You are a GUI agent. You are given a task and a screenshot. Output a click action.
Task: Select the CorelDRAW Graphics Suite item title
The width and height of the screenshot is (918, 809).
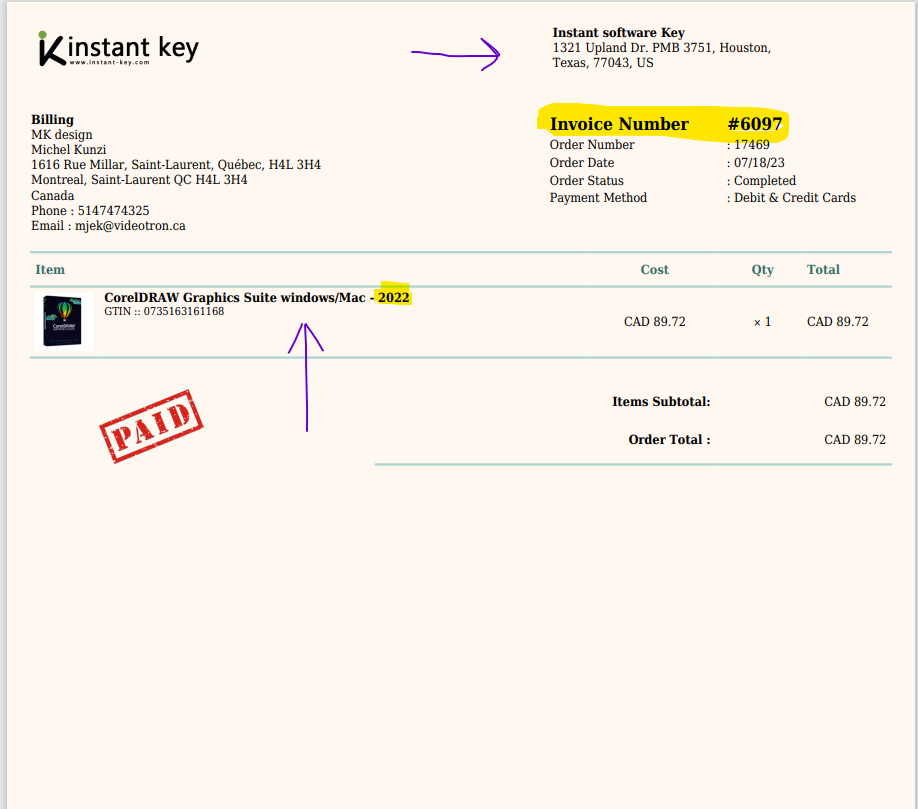pos(235,298)
